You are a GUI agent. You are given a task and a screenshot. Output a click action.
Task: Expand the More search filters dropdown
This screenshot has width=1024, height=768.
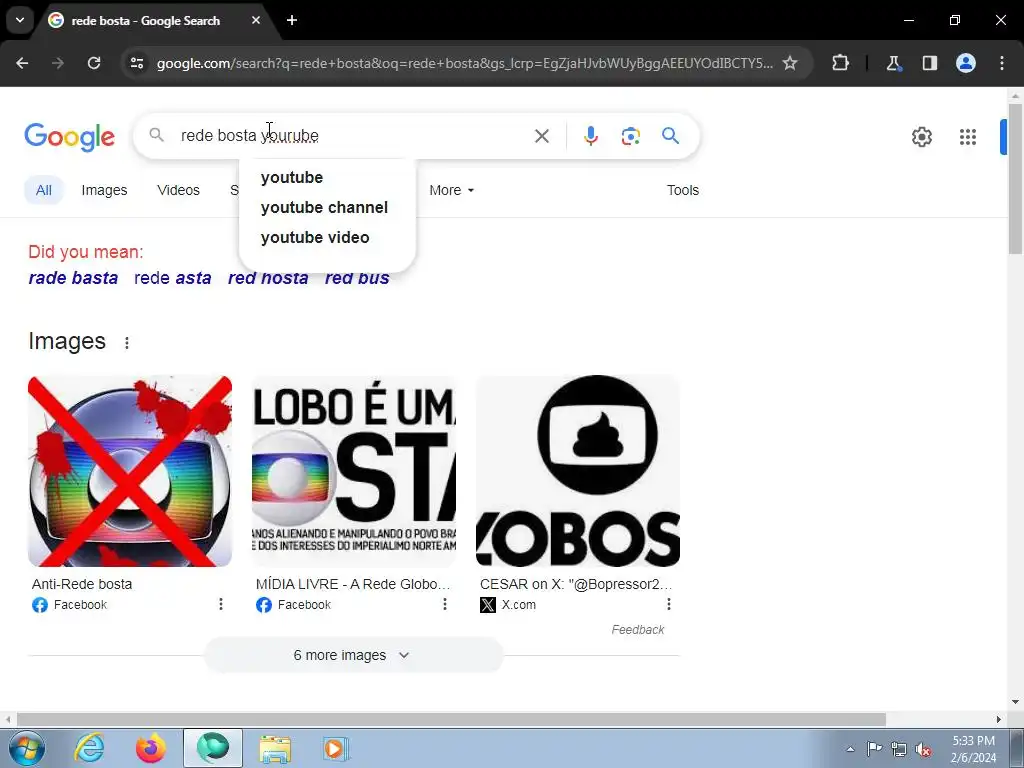point(451,190)
